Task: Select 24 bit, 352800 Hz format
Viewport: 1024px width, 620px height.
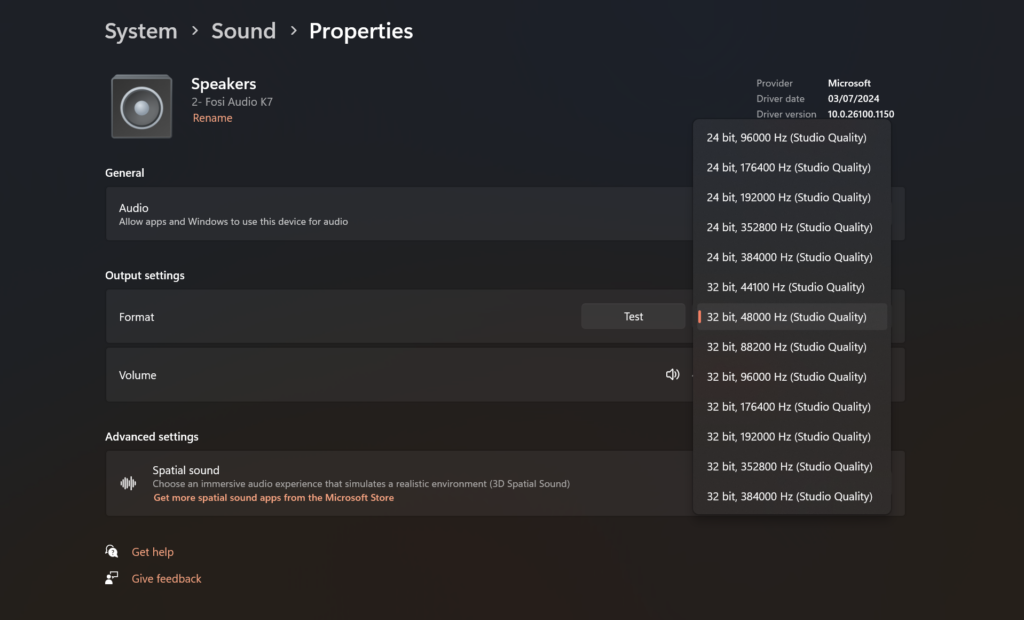Action: pyautogui.click(x=788, y=227)
